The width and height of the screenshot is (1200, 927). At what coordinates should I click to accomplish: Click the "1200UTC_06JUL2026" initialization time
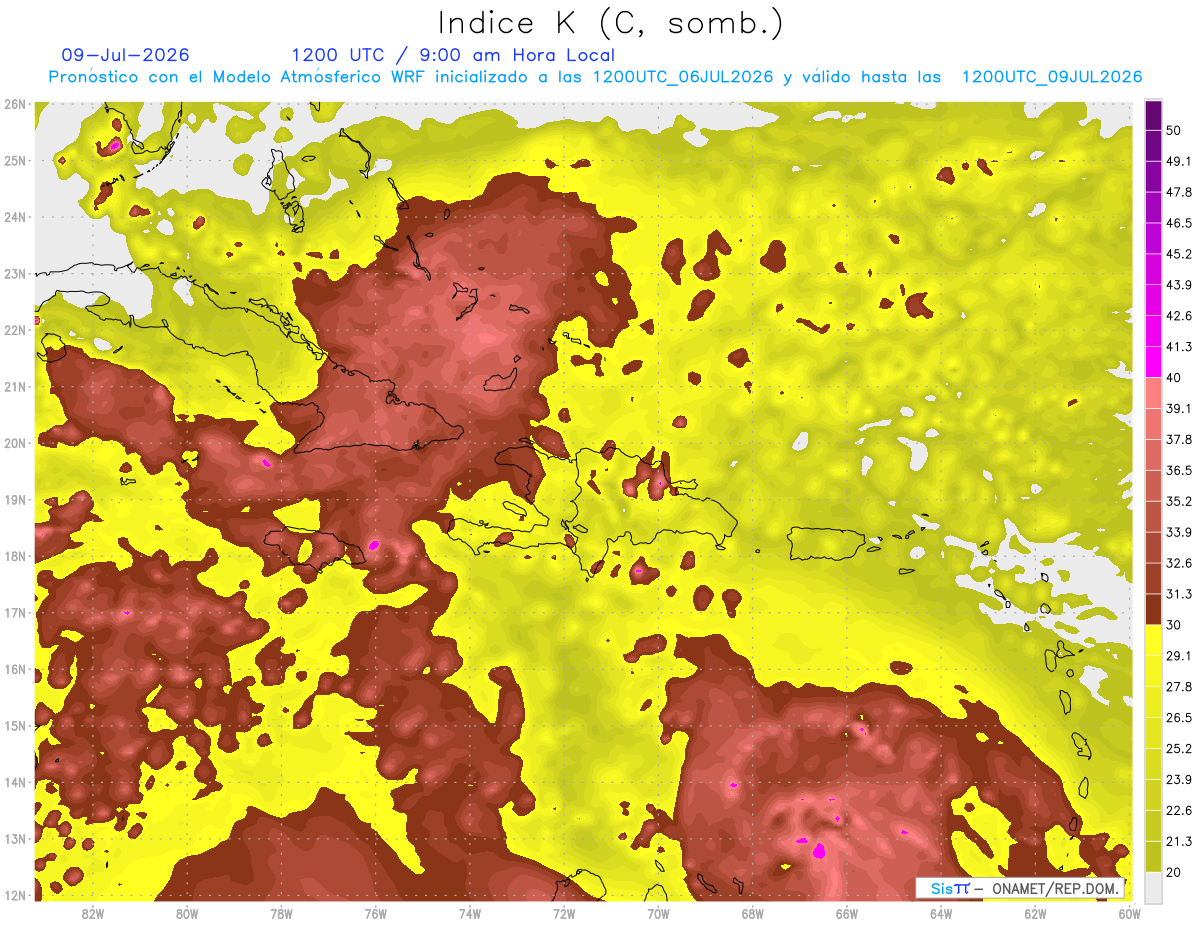[683, 77]
